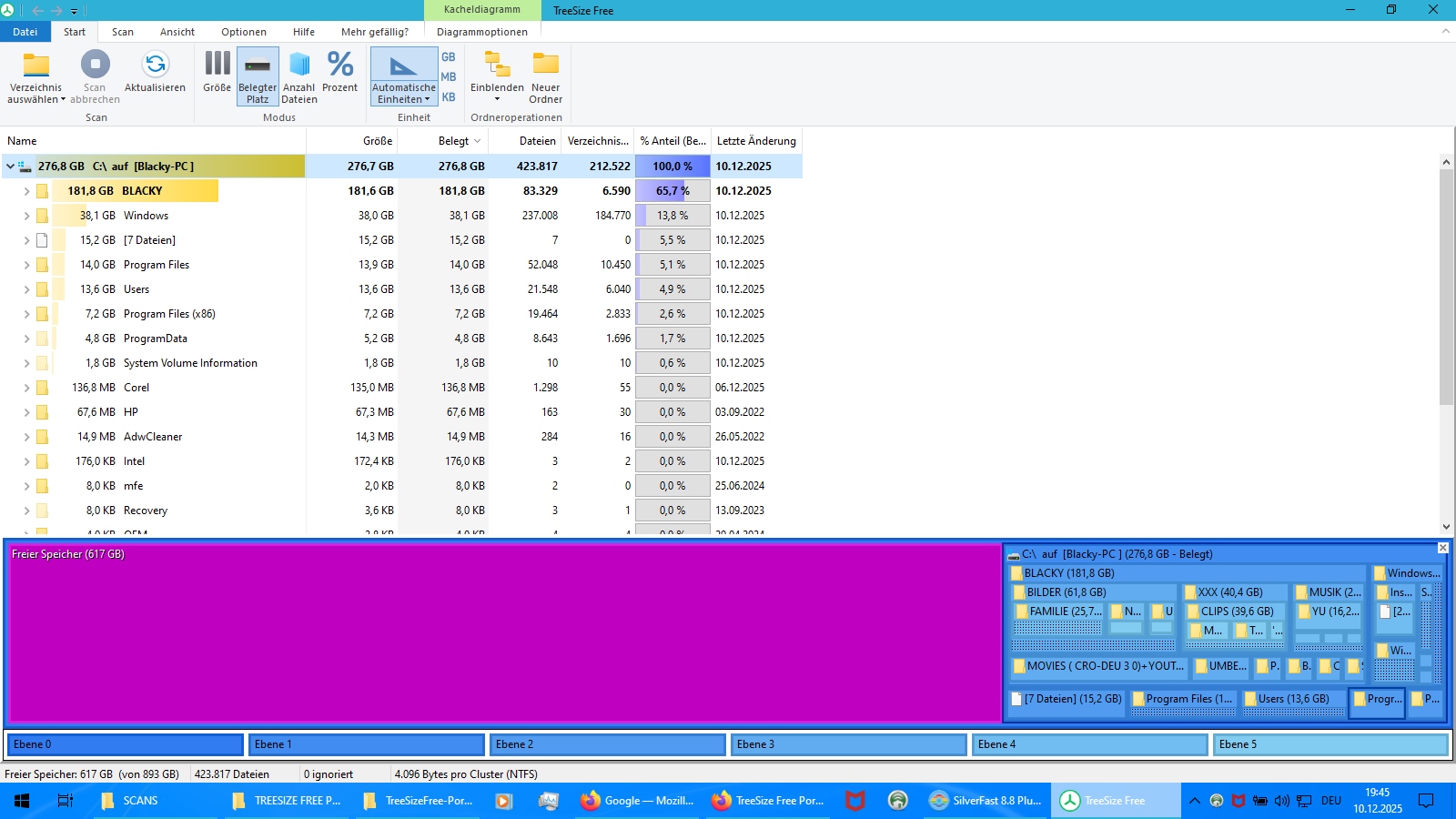Viewport: 1456px width, 819px height.
Task: Click the volume icon in the system tray
Action: coord(1282,801)
